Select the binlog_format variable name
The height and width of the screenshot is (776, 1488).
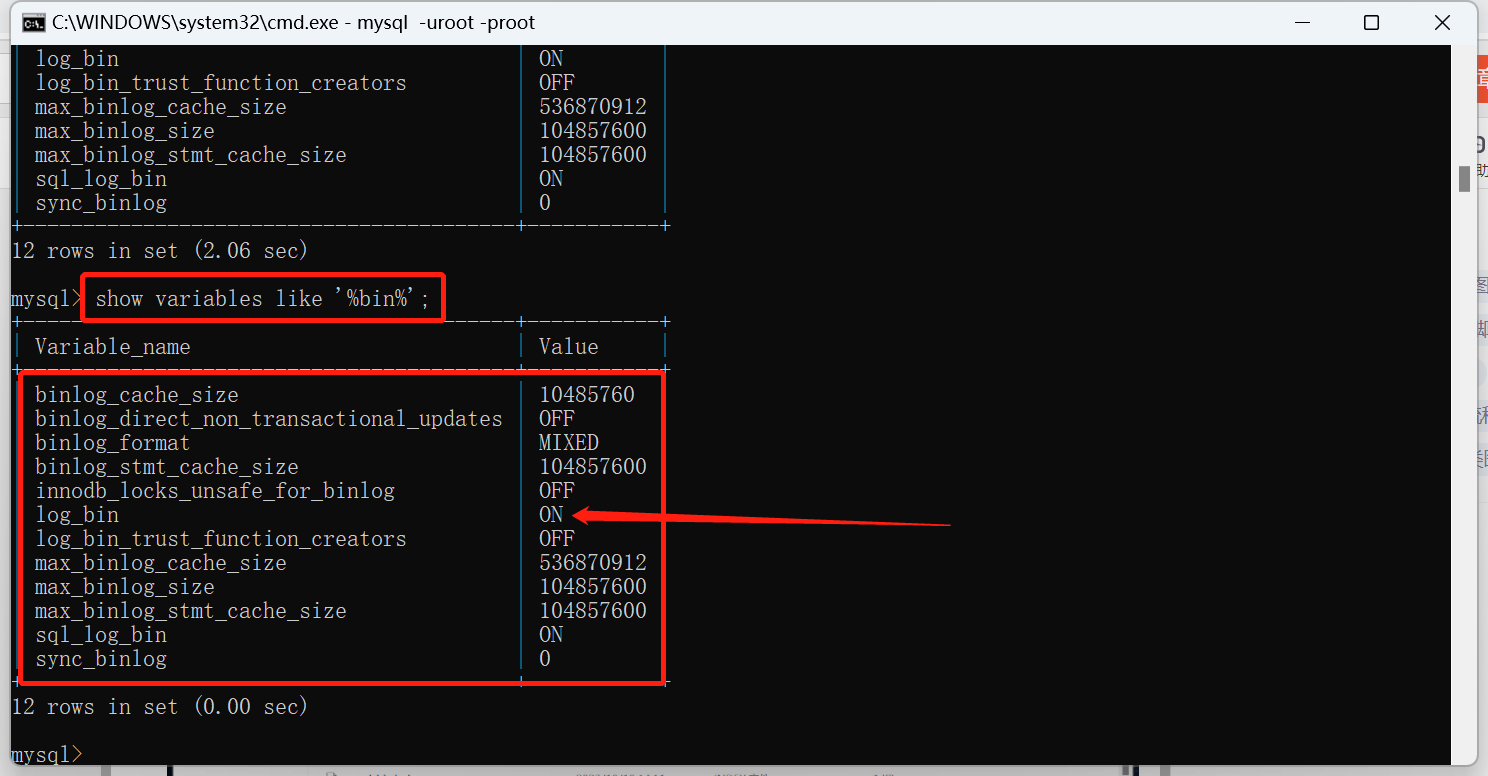coord(112,443)
